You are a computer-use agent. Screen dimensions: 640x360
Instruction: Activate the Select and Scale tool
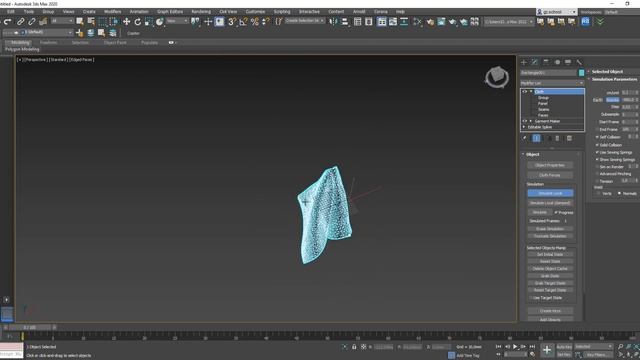click(149, 22)
